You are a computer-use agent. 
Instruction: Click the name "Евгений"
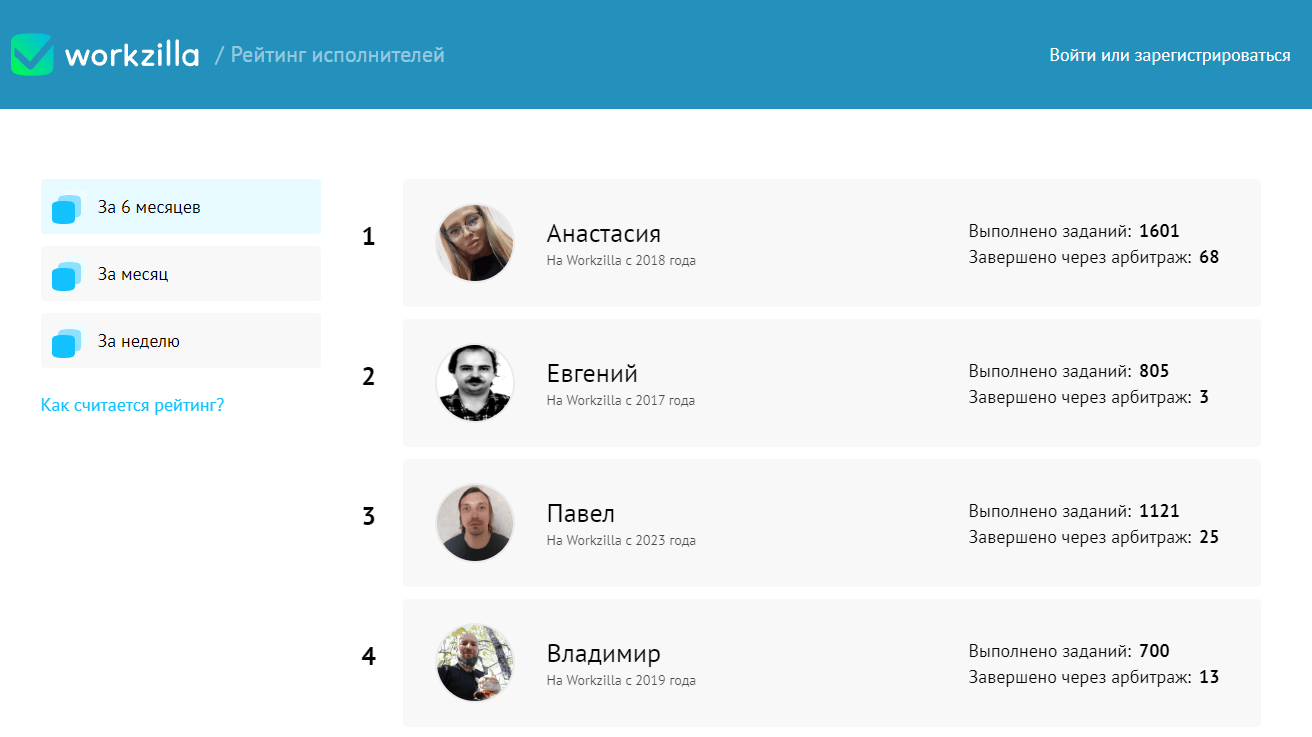[592, 374]
